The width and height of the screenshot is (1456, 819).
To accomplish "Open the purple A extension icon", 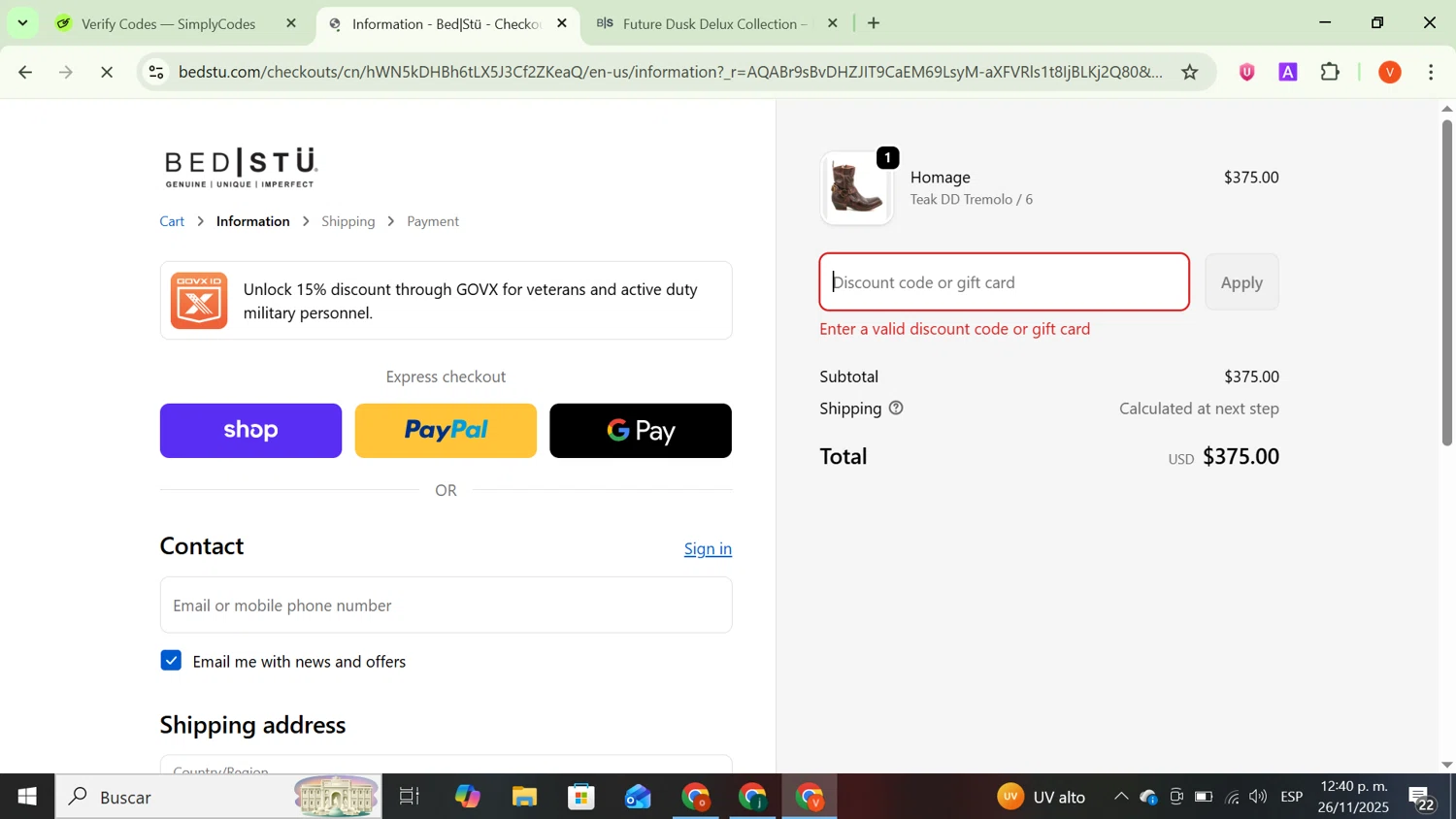I will tap(1288, 72).
